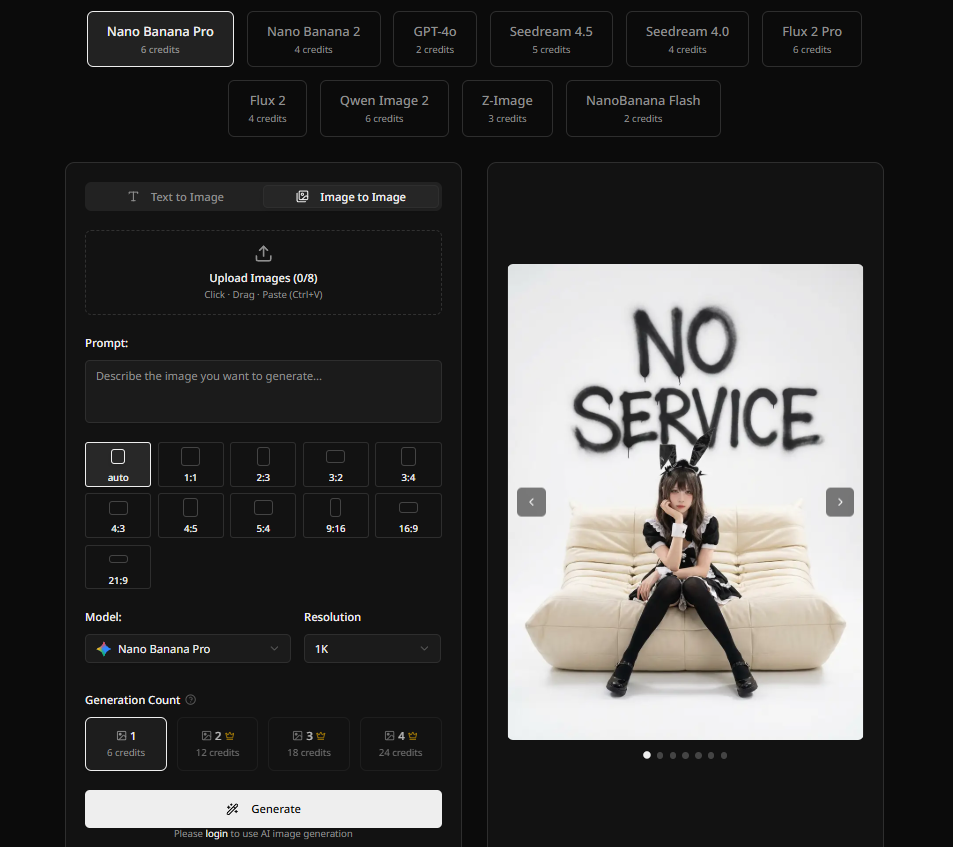Follow the login link below Generate

[216, 834]
